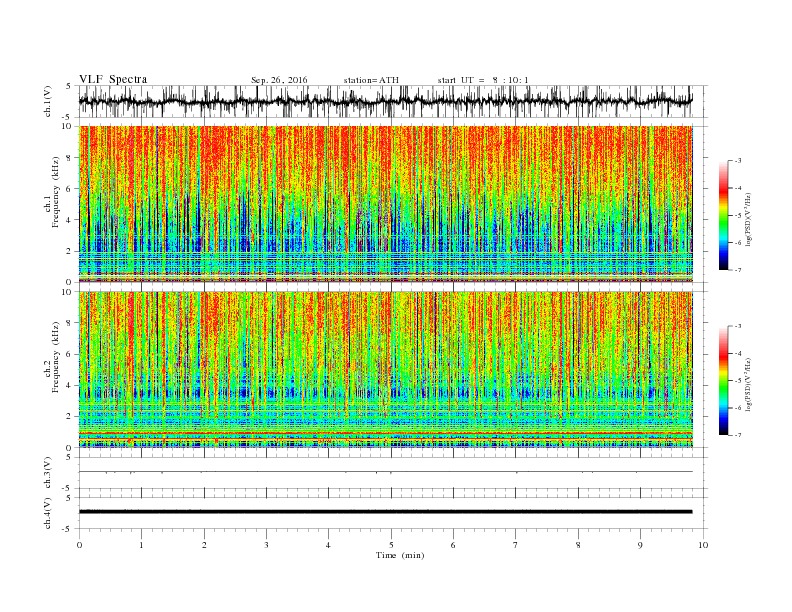Click the time axis tick label "4"
Viewport: 792px width, 612px height.
click(x=329, y=545)
